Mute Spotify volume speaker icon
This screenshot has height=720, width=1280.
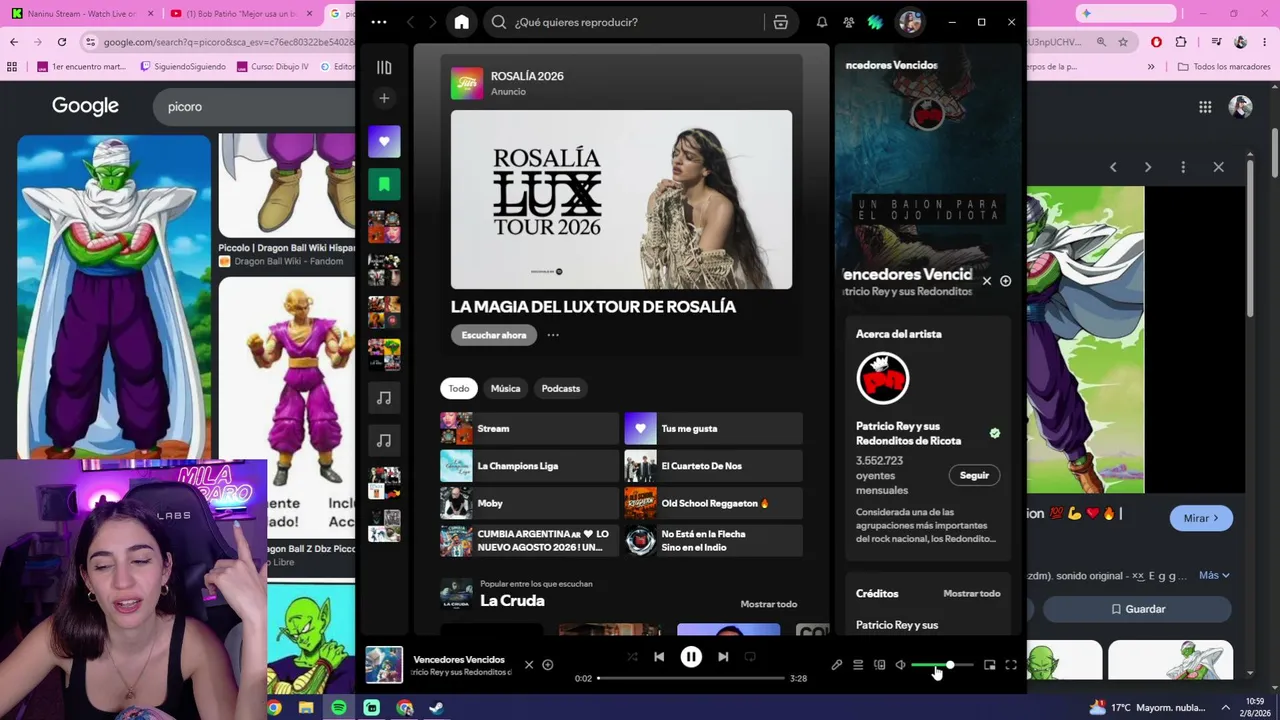click(x=900, y=665)
